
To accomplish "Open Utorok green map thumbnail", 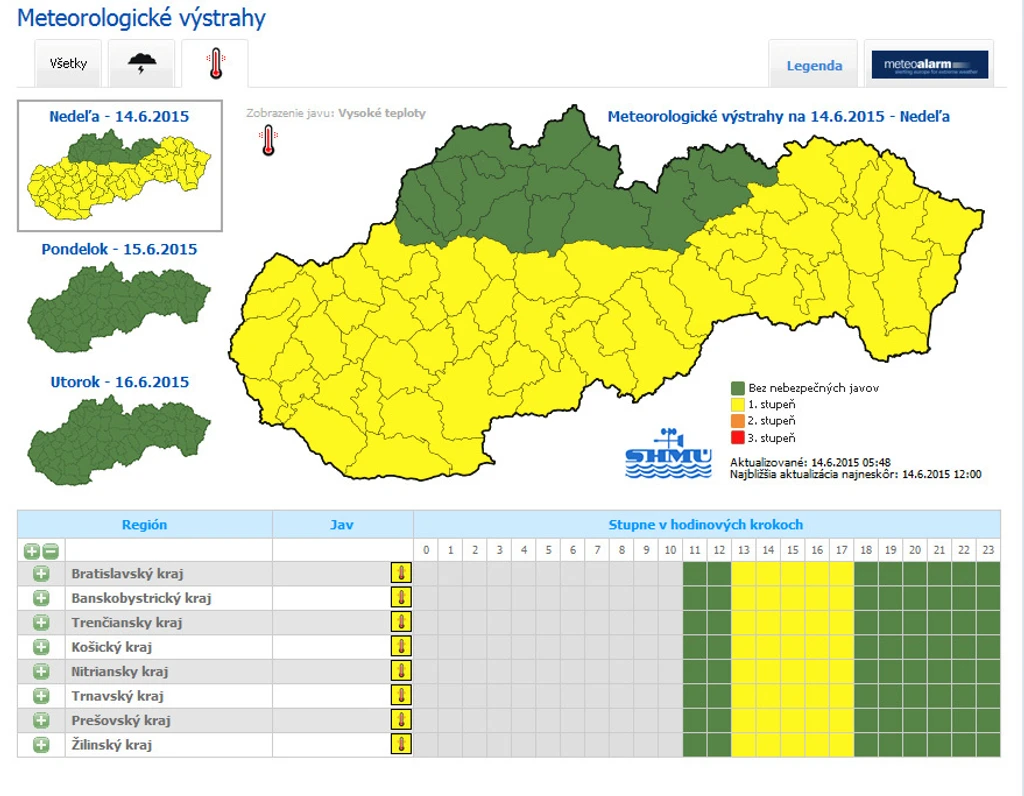I will pos(120,441).
